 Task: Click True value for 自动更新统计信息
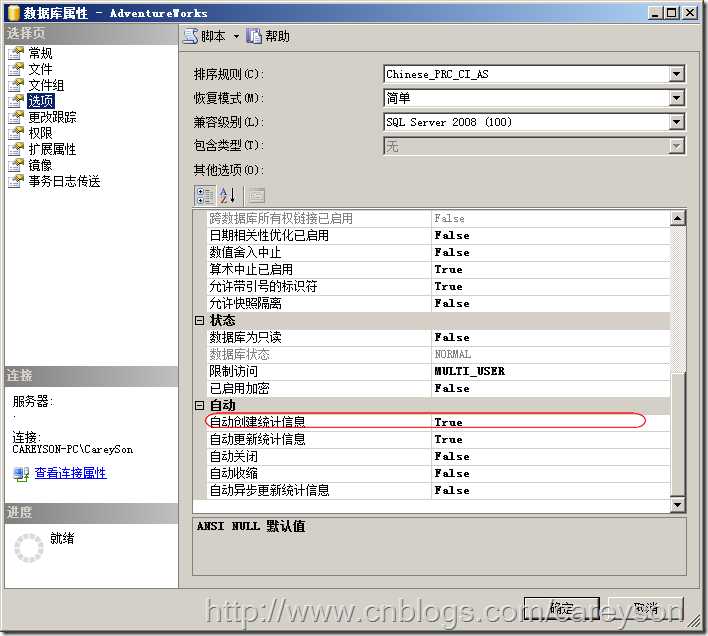click(448, 439)
